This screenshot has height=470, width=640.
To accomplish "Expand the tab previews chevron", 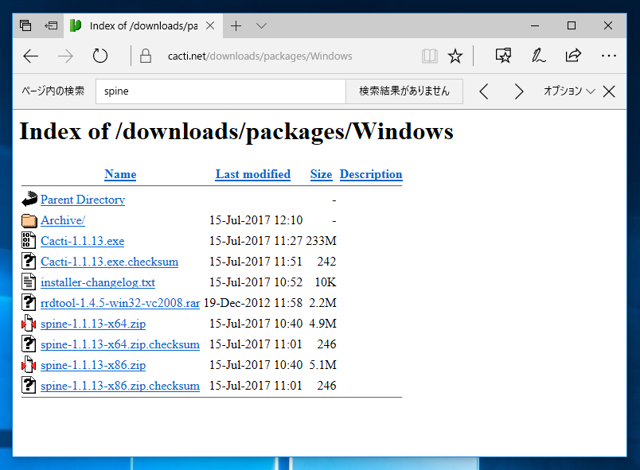I will (x=261, y=26).
